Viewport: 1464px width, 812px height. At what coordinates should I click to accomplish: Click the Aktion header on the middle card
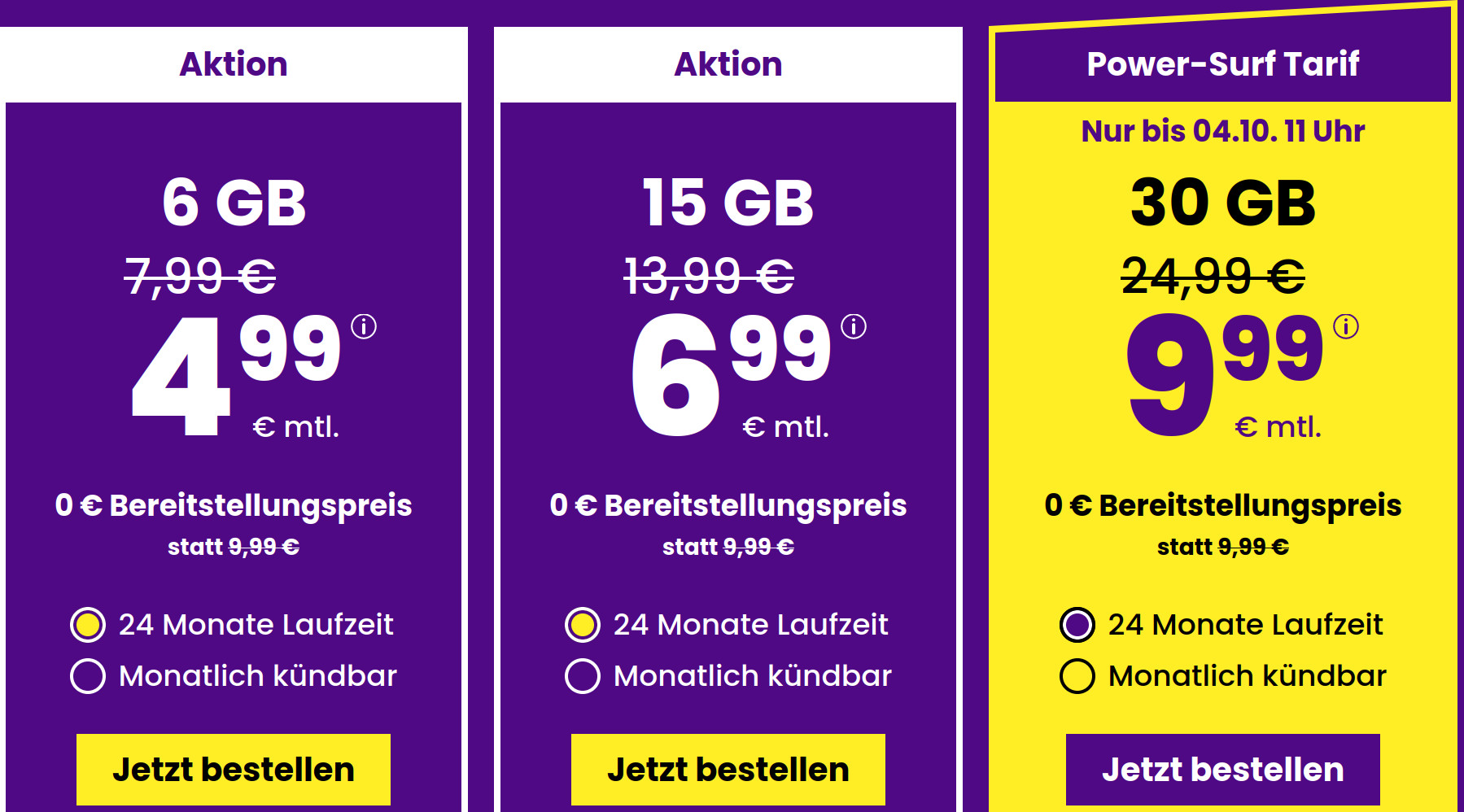coord(727,63)
